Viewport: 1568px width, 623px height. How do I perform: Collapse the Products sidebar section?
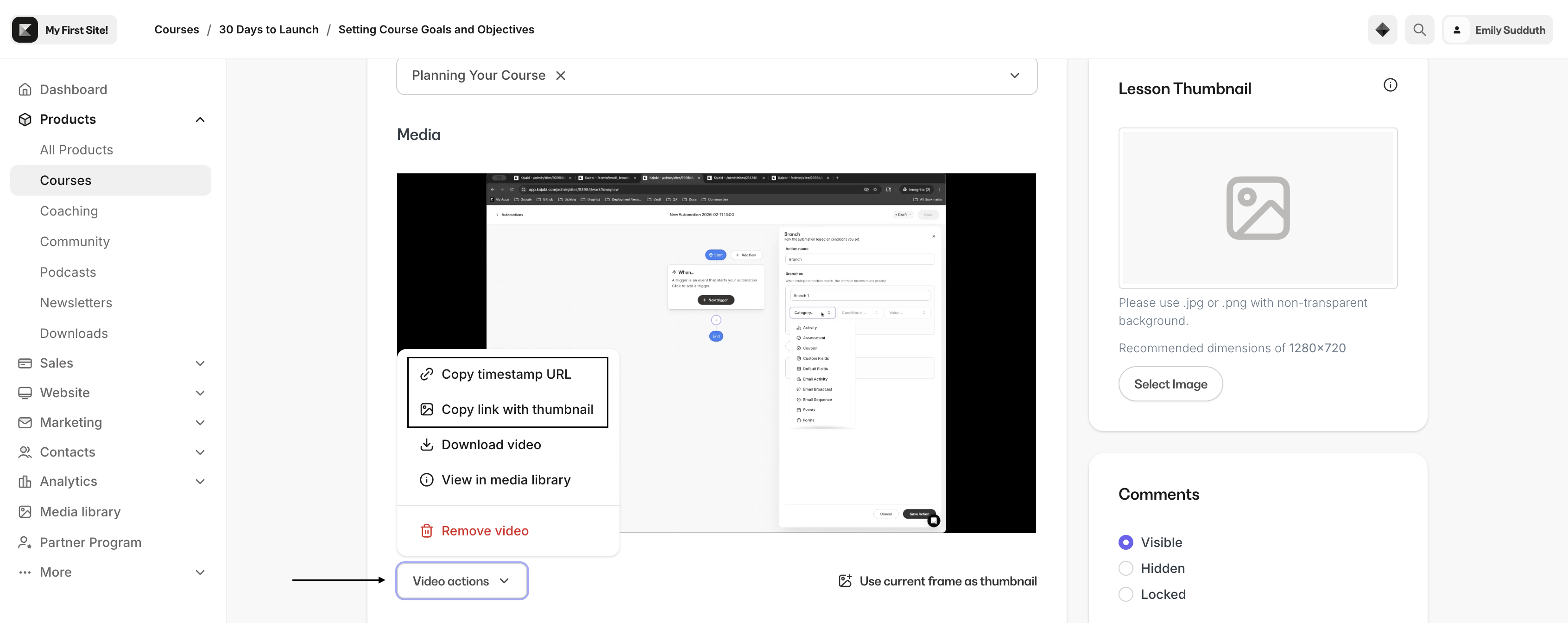click(200, 120)
